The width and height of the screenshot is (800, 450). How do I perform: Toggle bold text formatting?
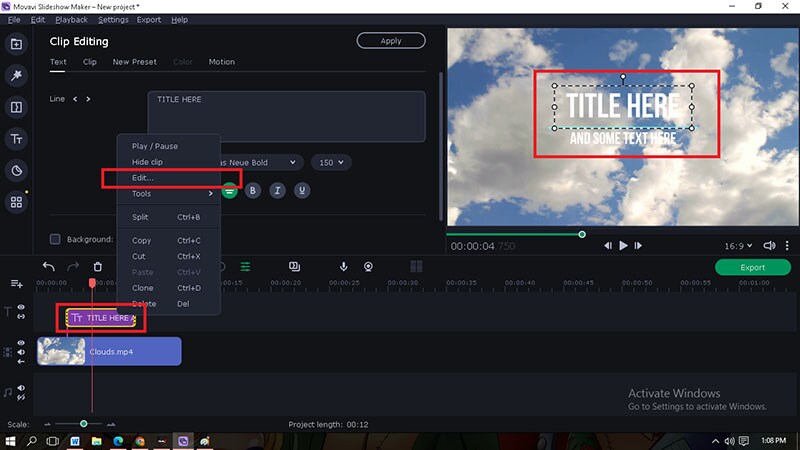coord(253,191)
